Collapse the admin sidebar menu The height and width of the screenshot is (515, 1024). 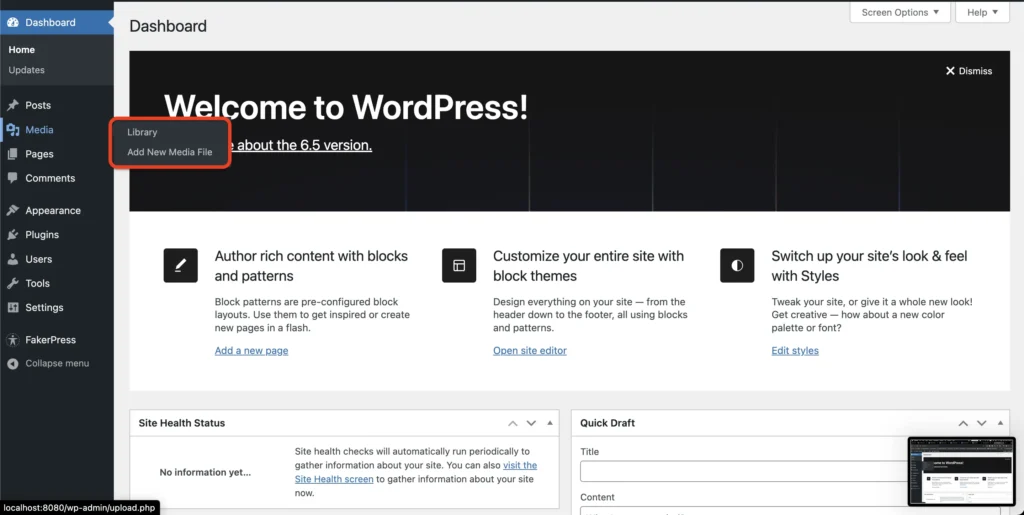[56, 363]
